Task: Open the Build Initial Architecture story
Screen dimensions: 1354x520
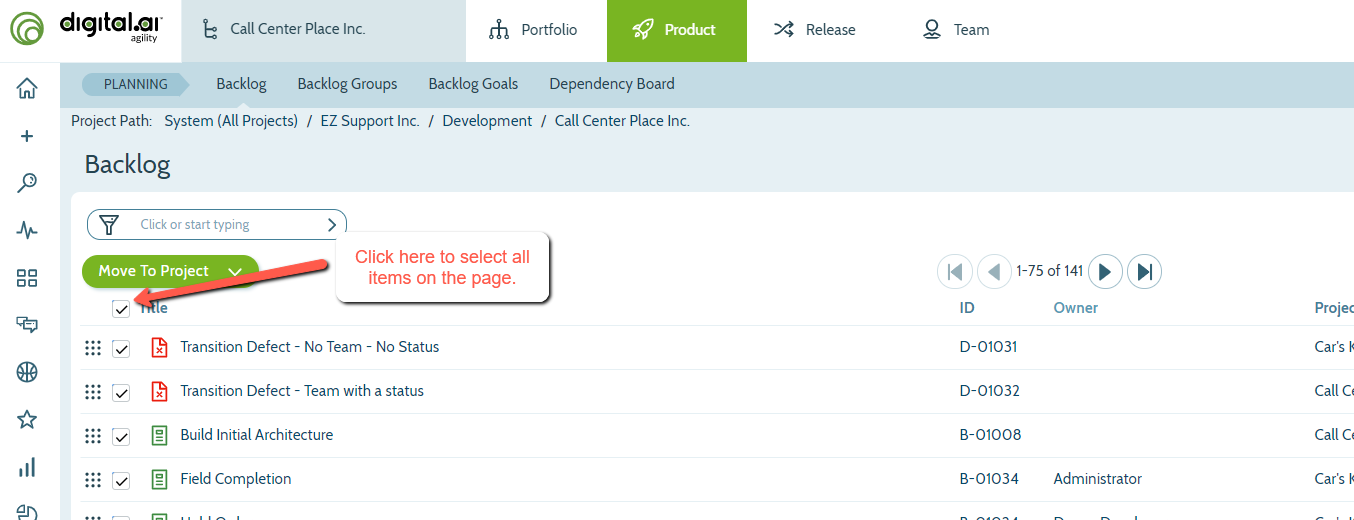Action: pos(256,435)
